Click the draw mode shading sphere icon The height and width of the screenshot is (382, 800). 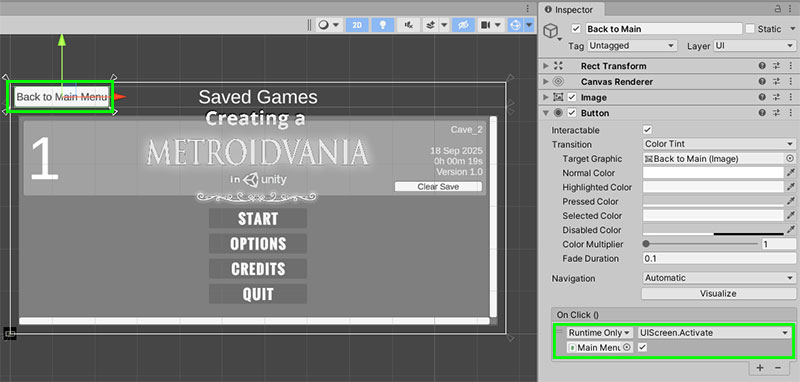point(323,25)
